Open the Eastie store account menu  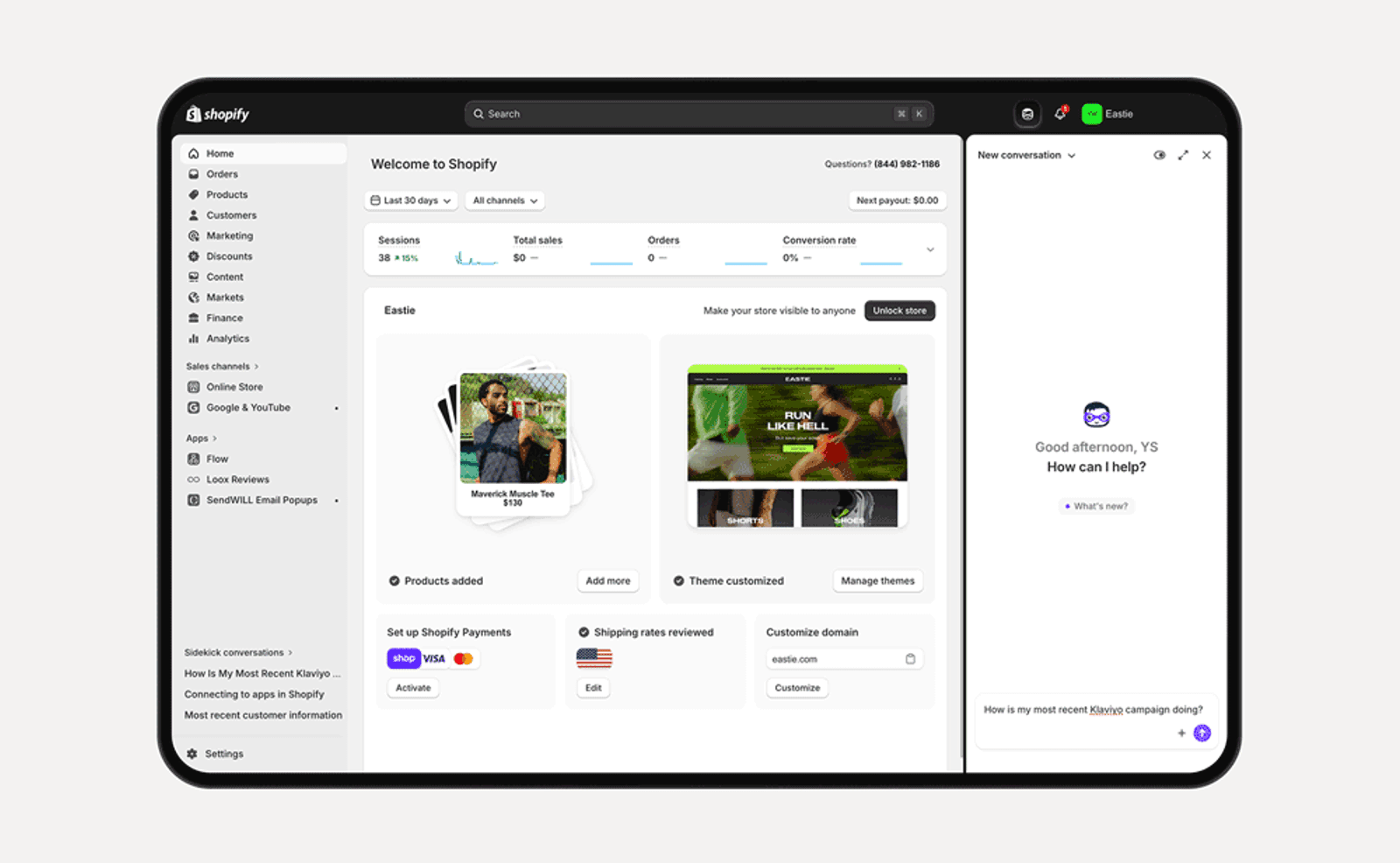click(x=1108, y=114)
